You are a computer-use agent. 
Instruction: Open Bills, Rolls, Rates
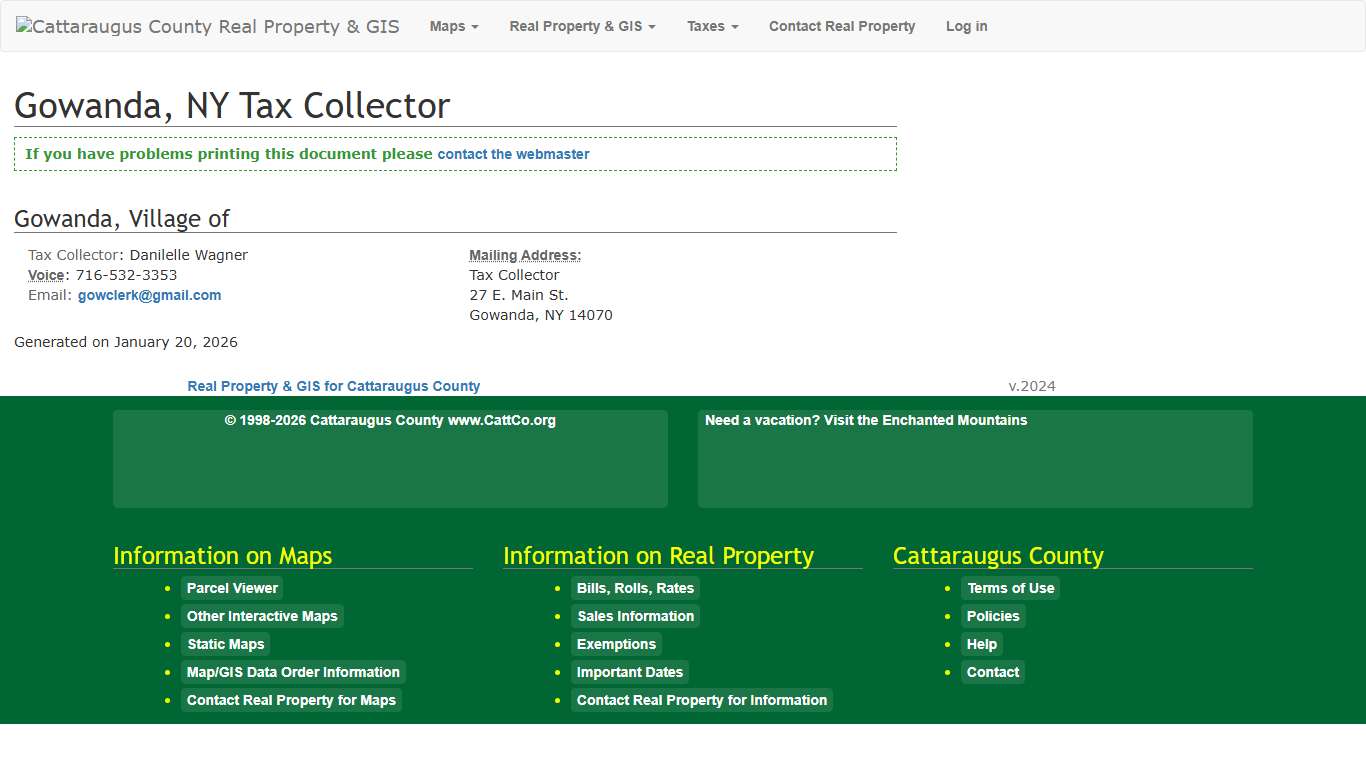(635, 588)
